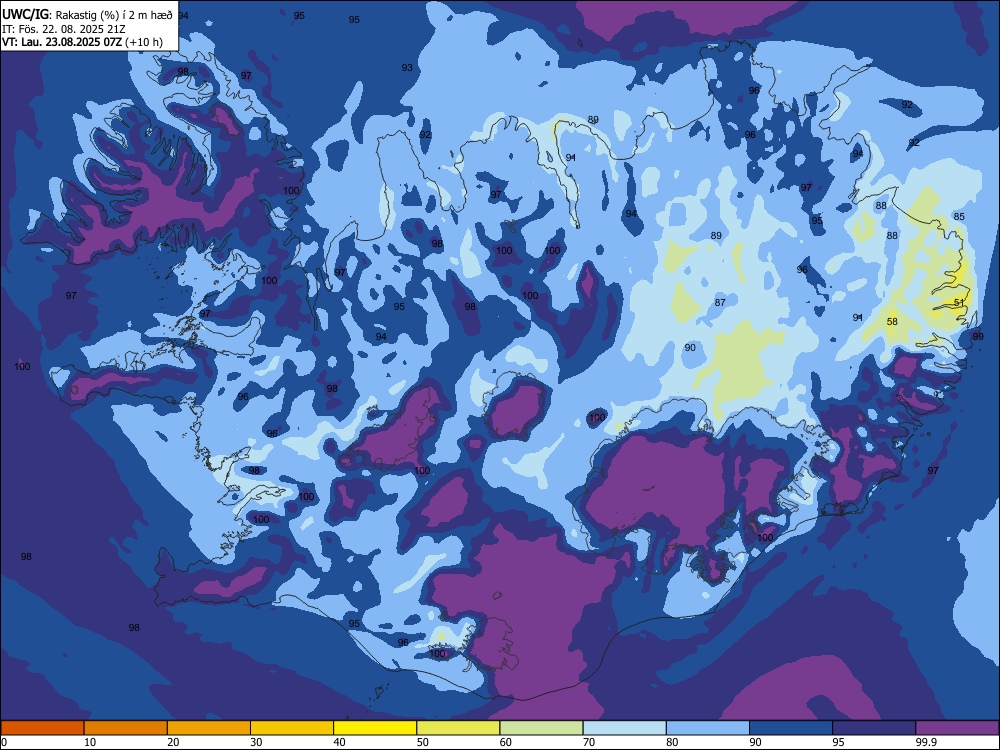Click the '93' humidity value on the map
The width and height of the screenshot is (1000, 750).
click(407, 68)
